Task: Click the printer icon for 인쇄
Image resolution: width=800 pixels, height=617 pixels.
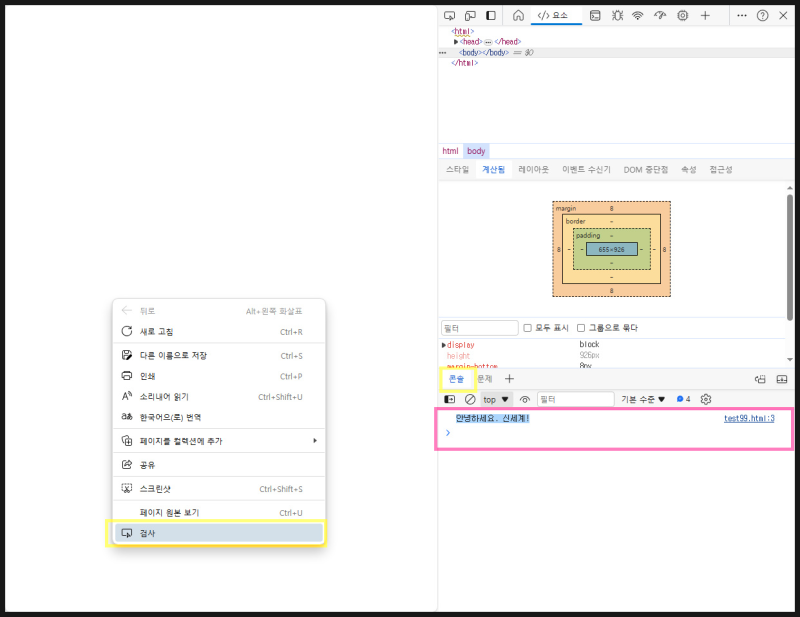Action: point(127,376)
